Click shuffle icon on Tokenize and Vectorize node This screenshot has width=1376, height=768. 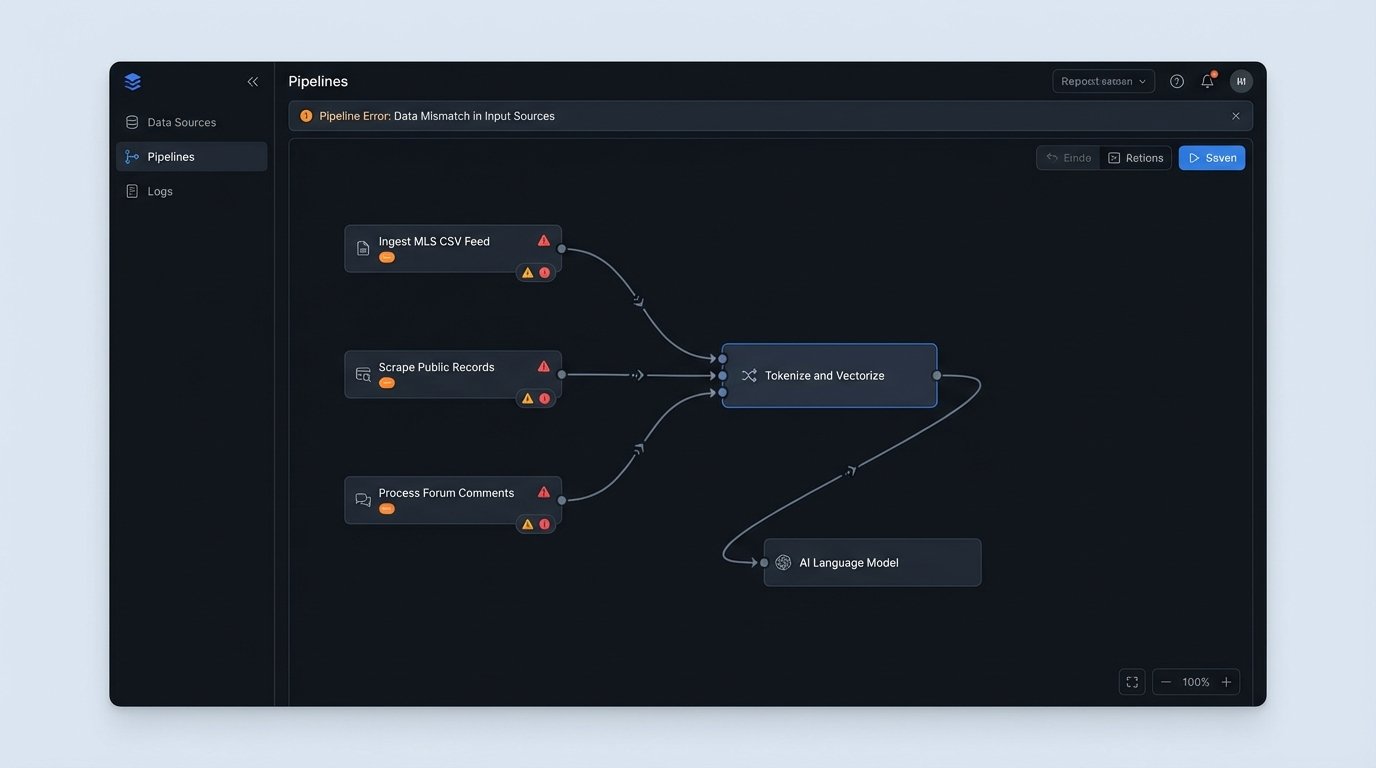click(749, 376)
